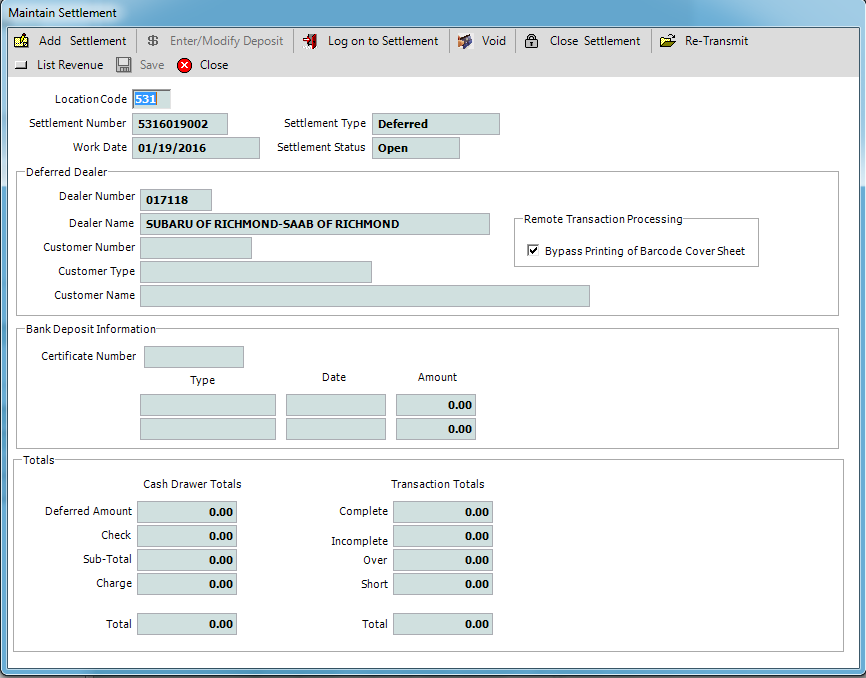Click the Re-Transmit icon

(666, 41)
